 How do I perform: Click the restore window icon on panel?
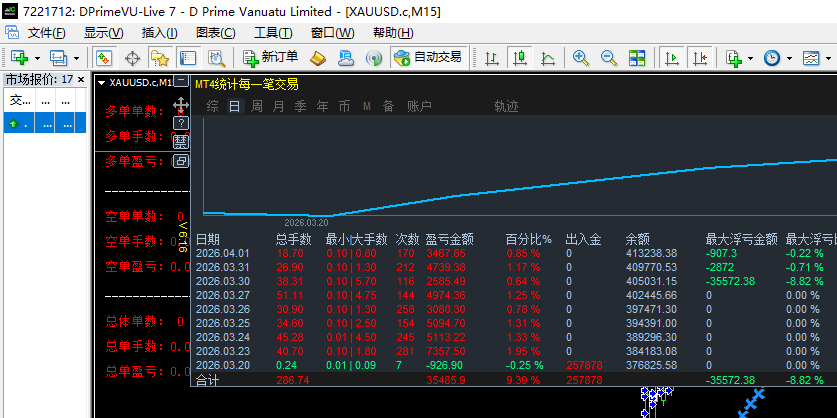tap(181, 160)
